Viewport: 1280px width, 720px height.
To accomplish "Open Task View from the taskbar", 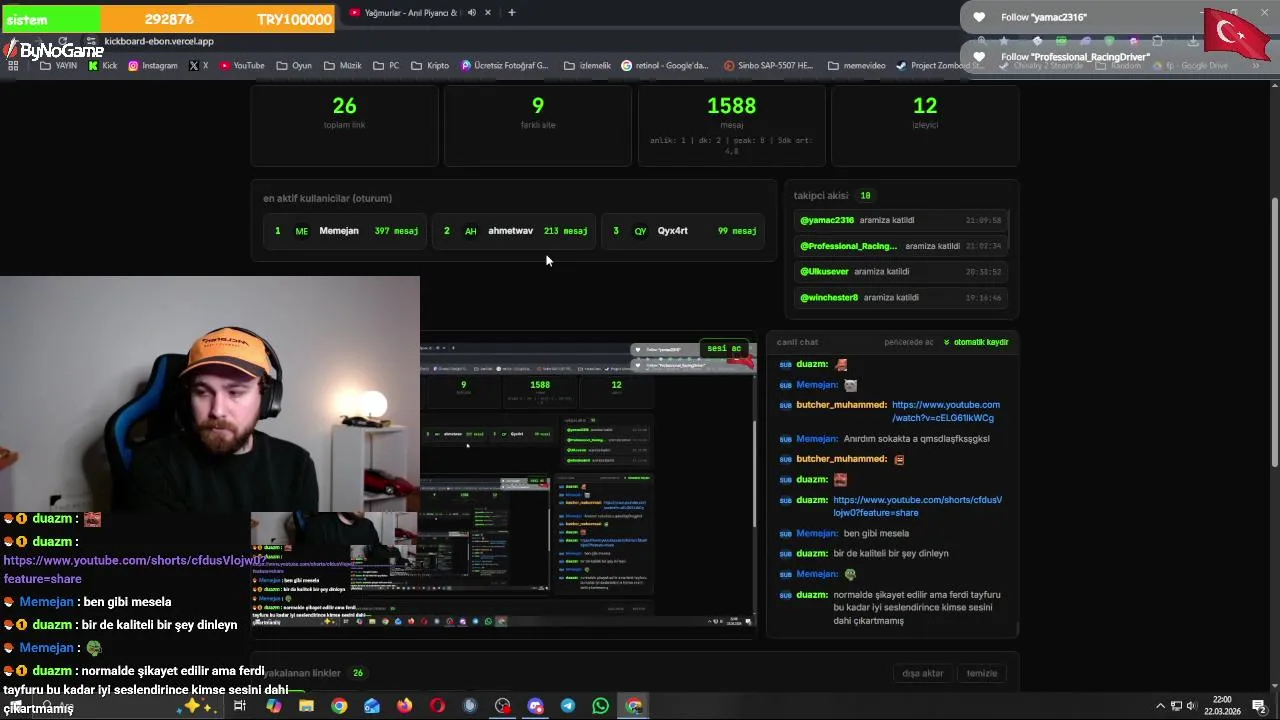I will pos(240,706).
